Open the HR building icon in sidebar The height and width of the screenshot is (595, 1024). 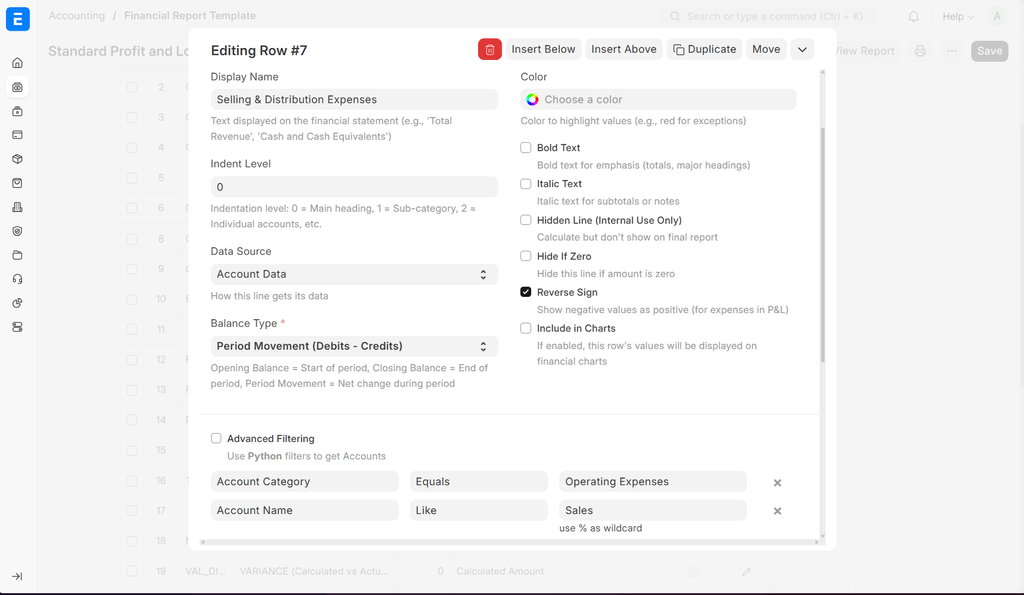coord(17,207)
